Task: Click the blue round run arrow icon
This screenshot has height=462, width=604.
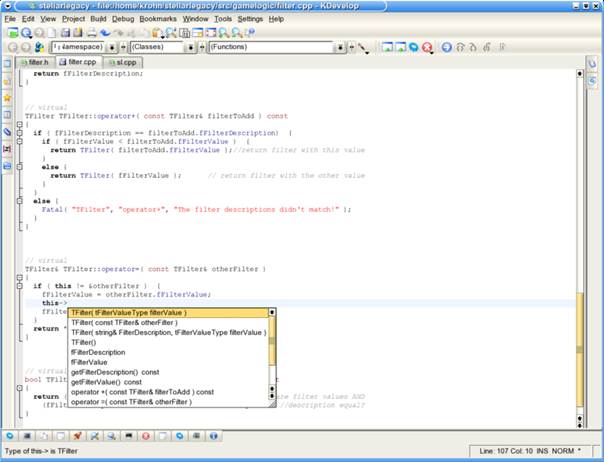Action: tap(446, 47)
